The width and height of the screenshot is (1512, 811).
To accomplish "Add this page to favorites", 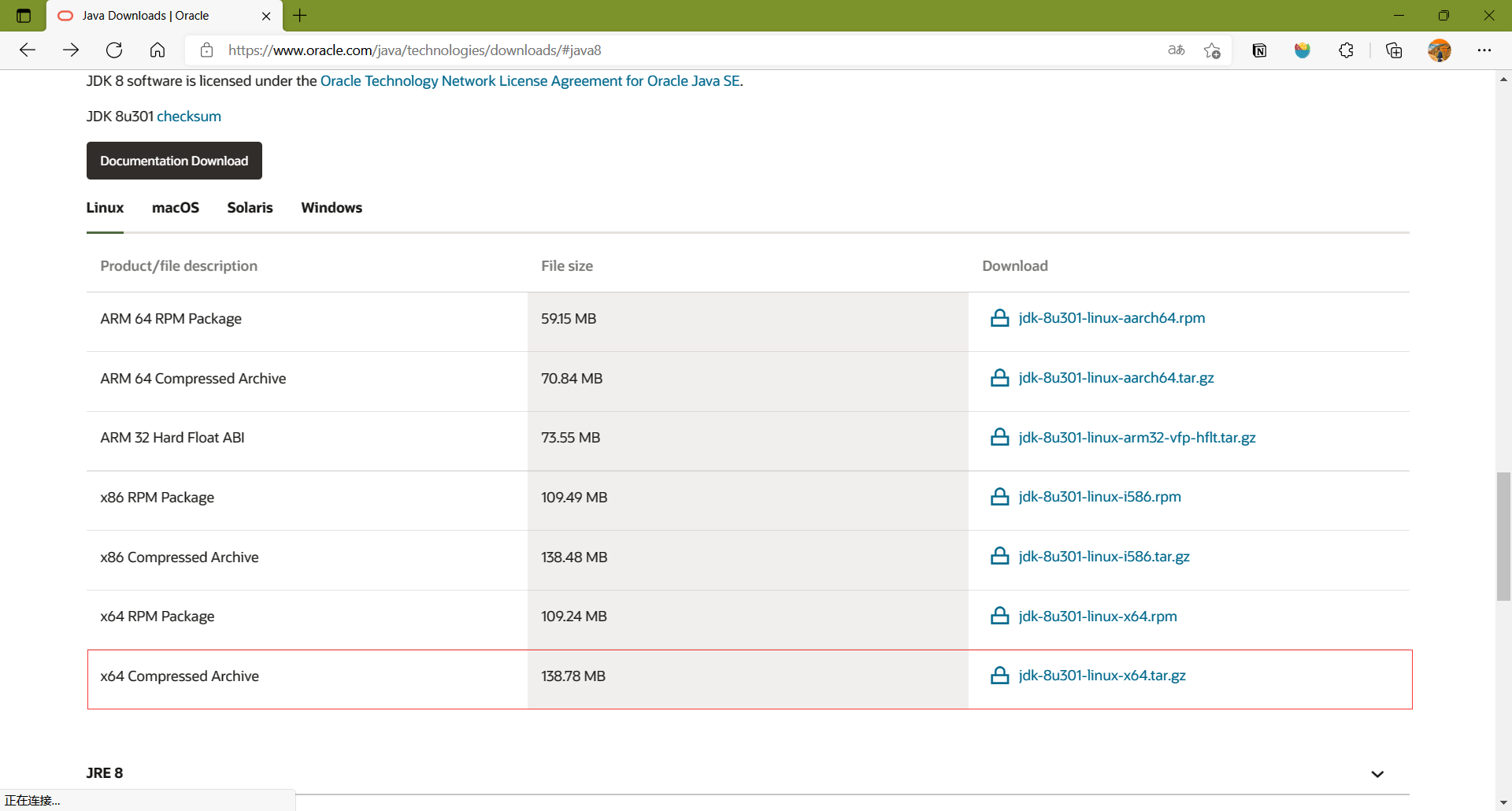I will pos(1212,50).
